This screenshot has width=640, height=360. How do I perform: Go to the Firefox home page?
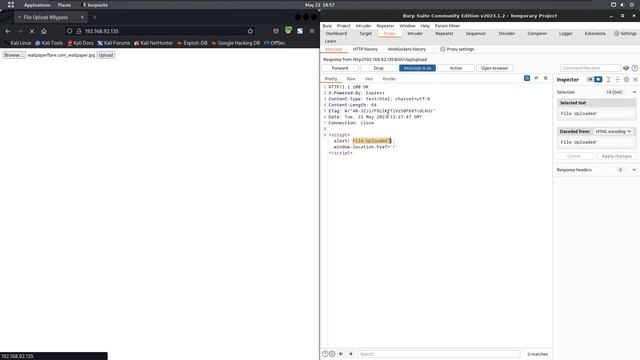(x=44, y=31)
